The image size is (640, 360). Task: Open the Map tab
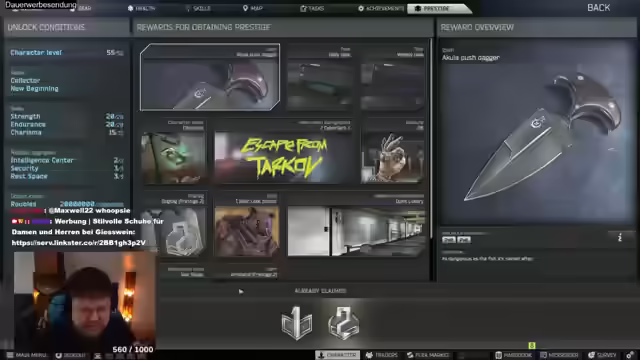tap(253, 8)
